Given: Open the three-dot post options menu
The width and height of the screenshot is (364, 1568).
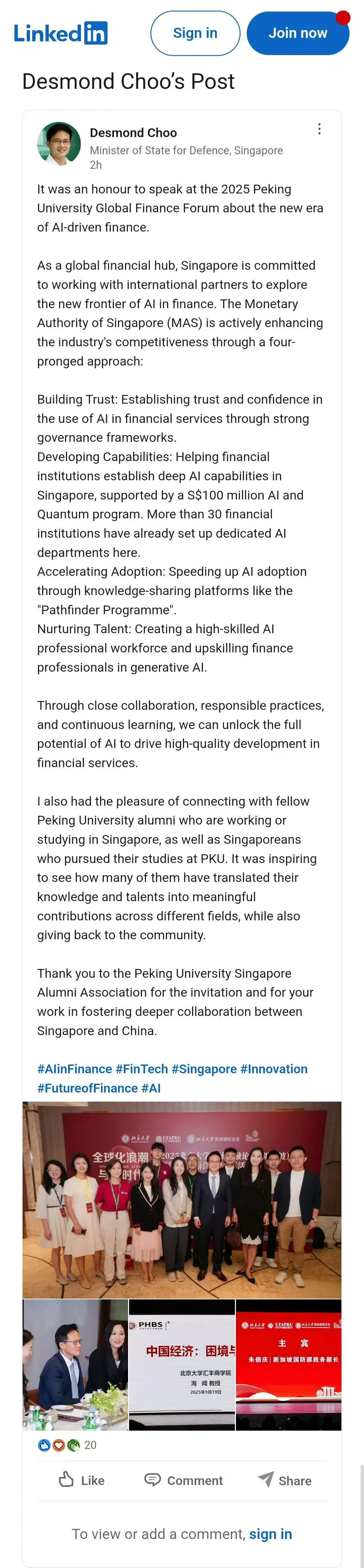Looking at the screenshot, I should click(320, 129).
